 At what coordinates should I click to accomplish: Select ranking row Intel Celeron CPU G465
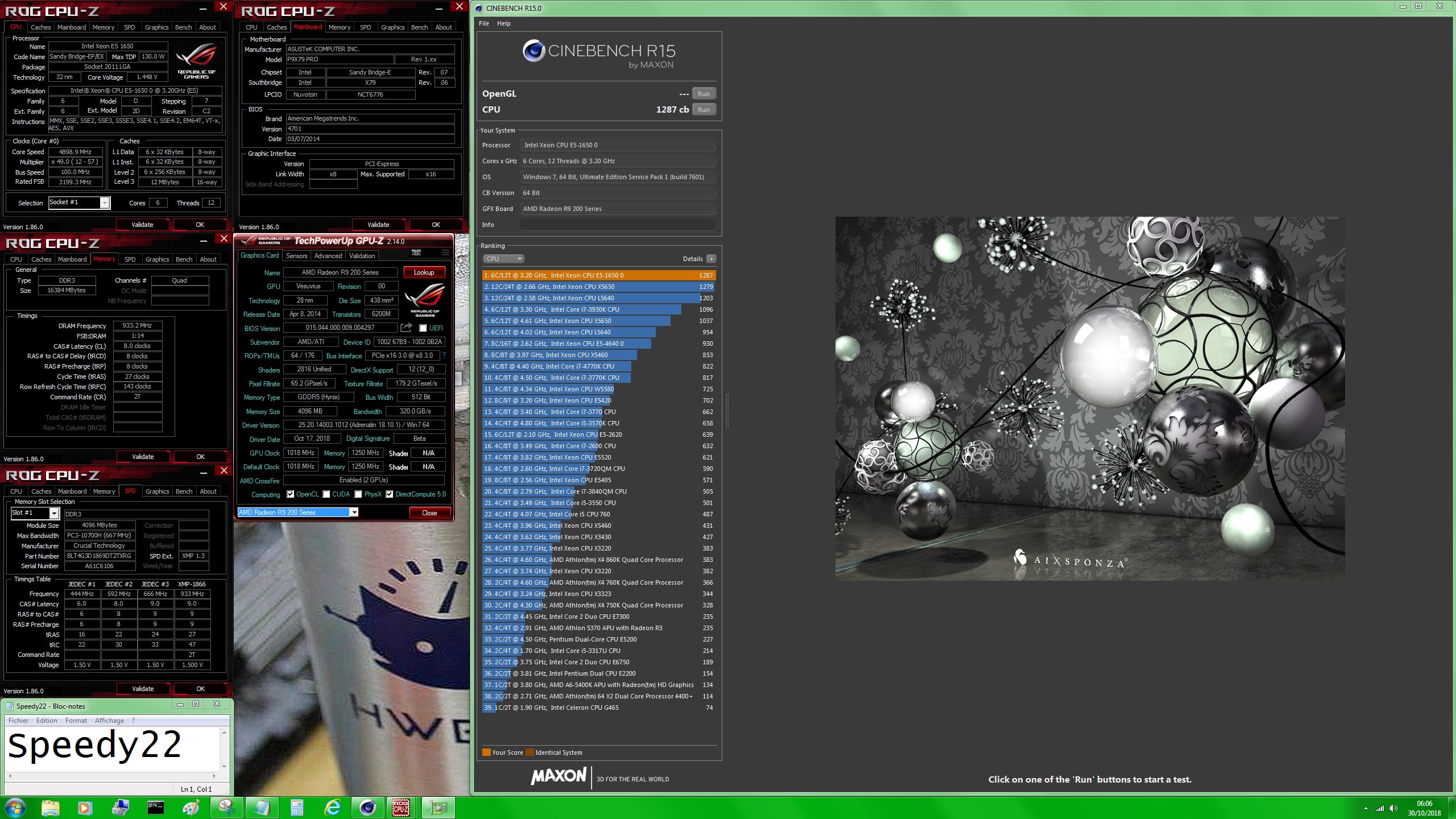[x=598, y=708]
